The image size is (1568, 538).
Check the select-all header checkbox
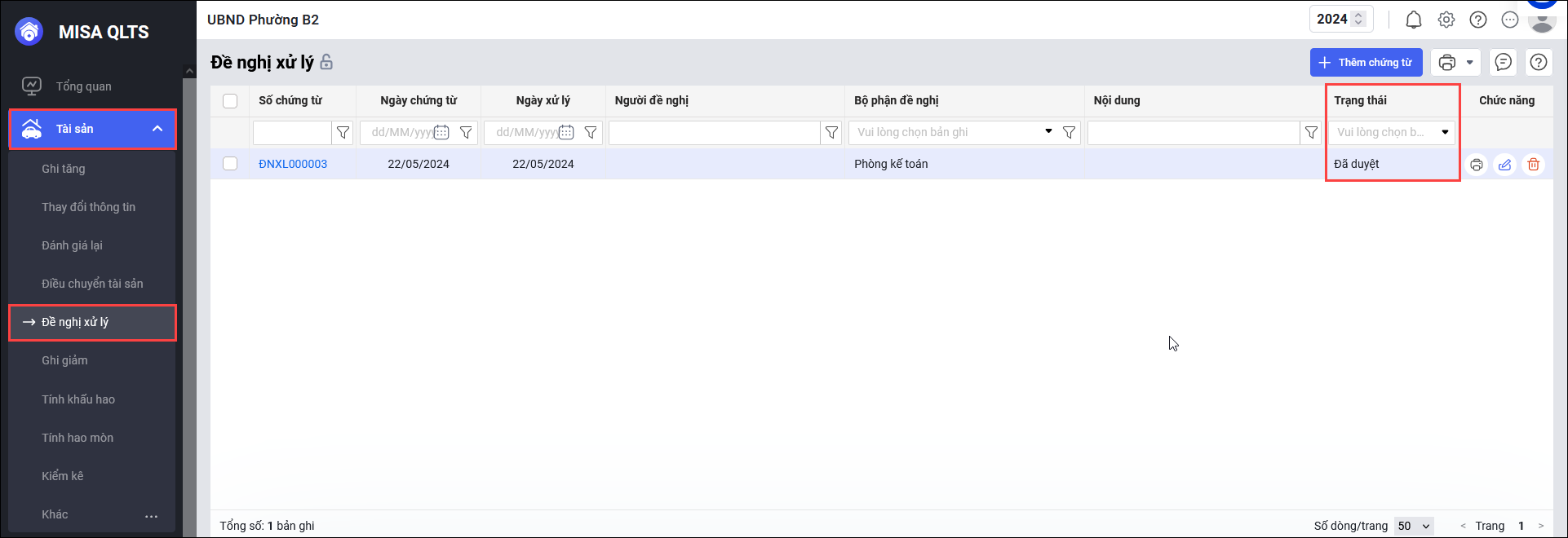point(230,101)
